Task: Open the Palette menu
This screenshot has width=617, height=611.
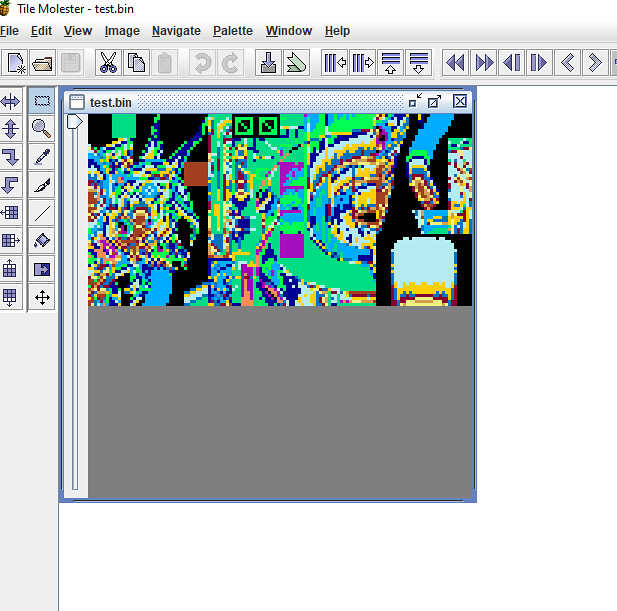Action: click(232, 31)
